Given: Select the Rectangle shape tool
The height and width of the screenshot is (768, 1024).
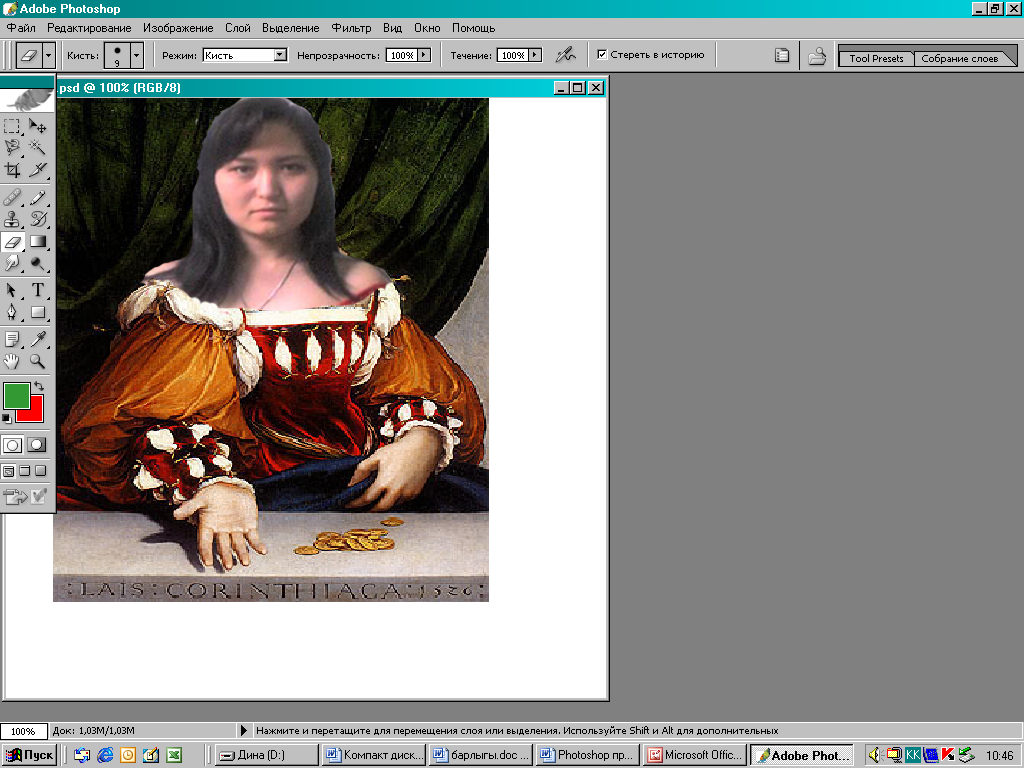Looking at the screenshot, I should pyautogui.click(x=38, y=312).
